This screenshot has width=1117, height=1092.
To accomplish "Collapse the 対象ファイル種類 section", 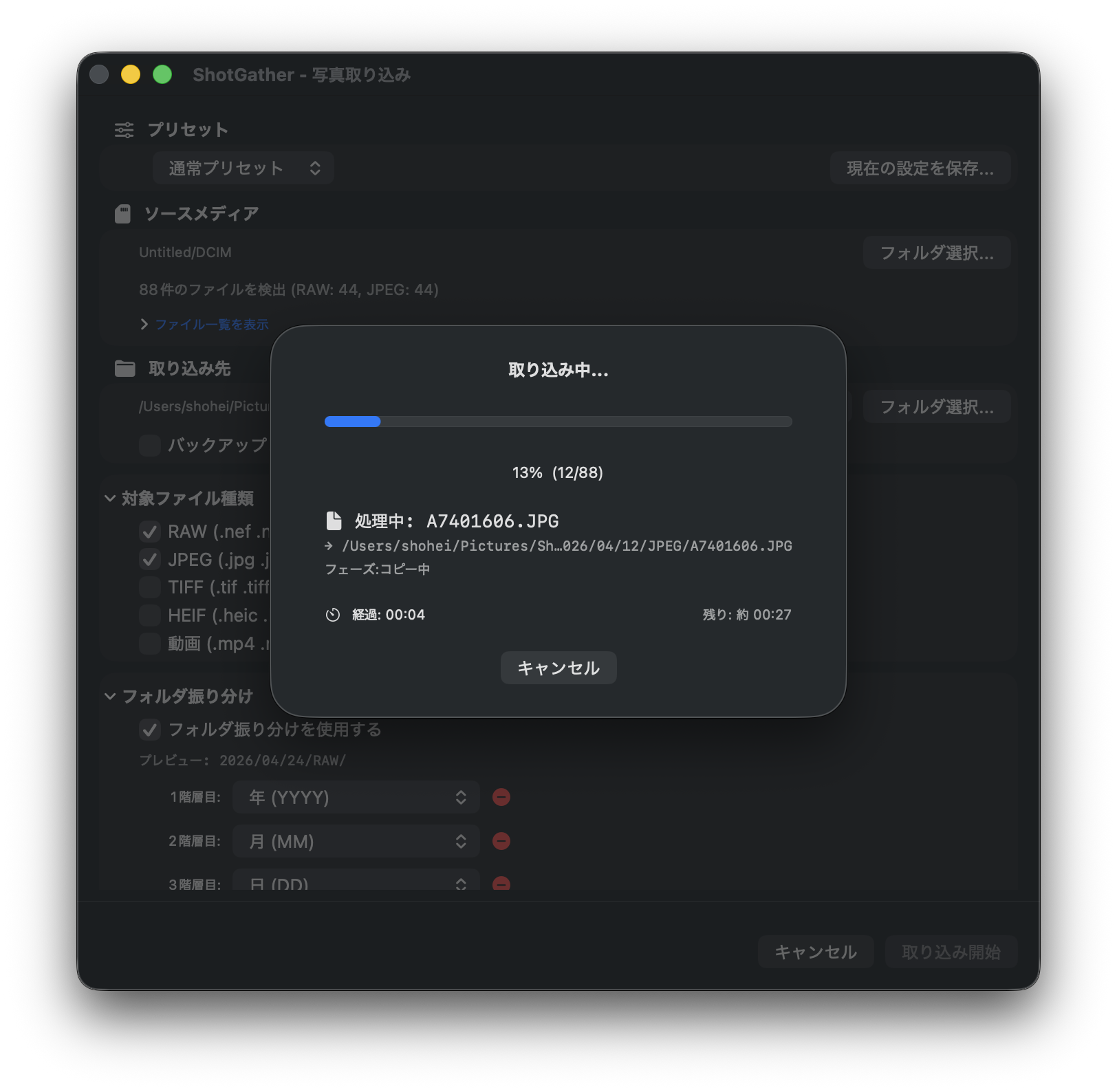I will point(110,499).
